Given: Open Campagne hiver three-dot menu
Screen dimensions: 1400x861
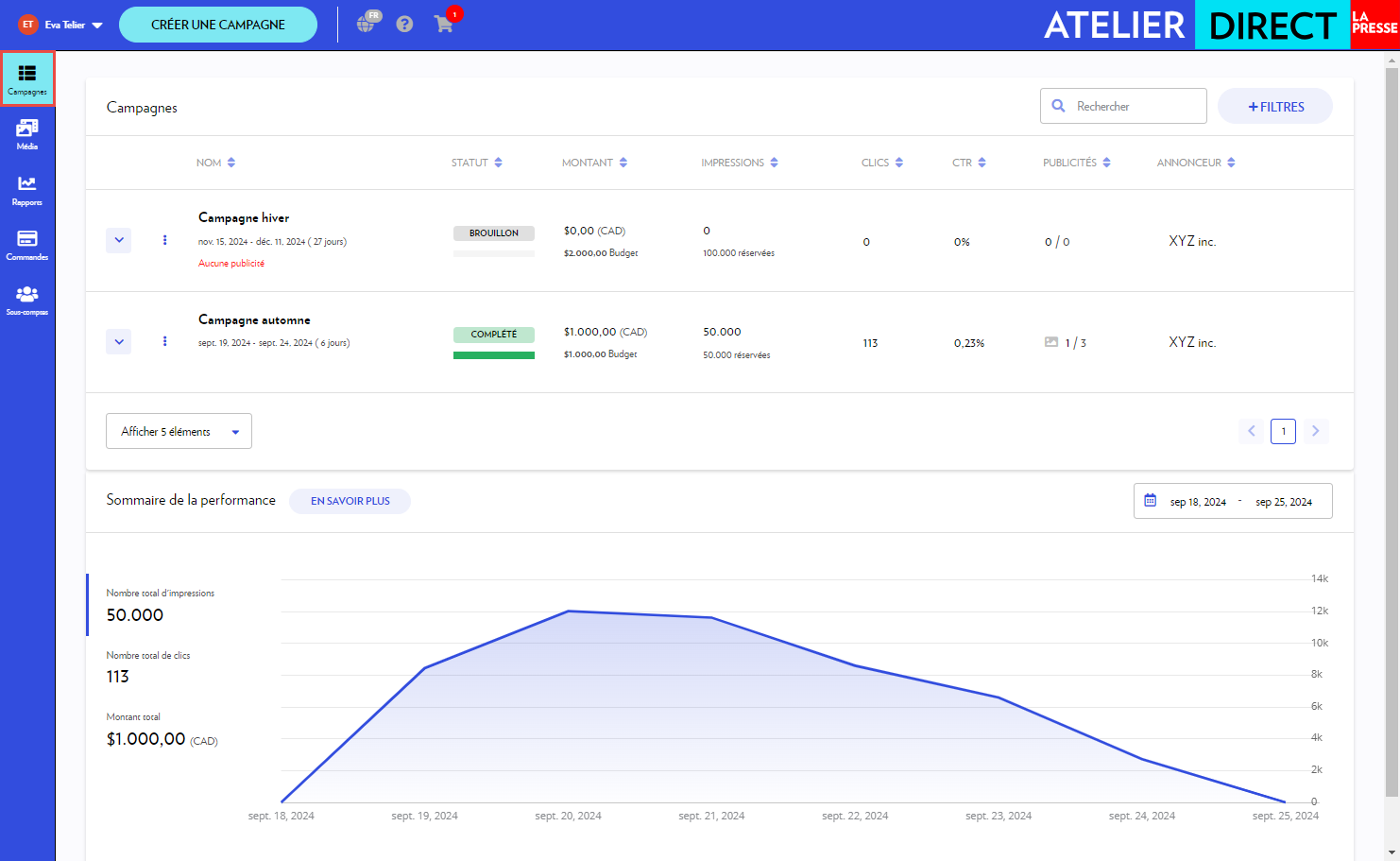Looking at the screenshot, I should 165,240.
